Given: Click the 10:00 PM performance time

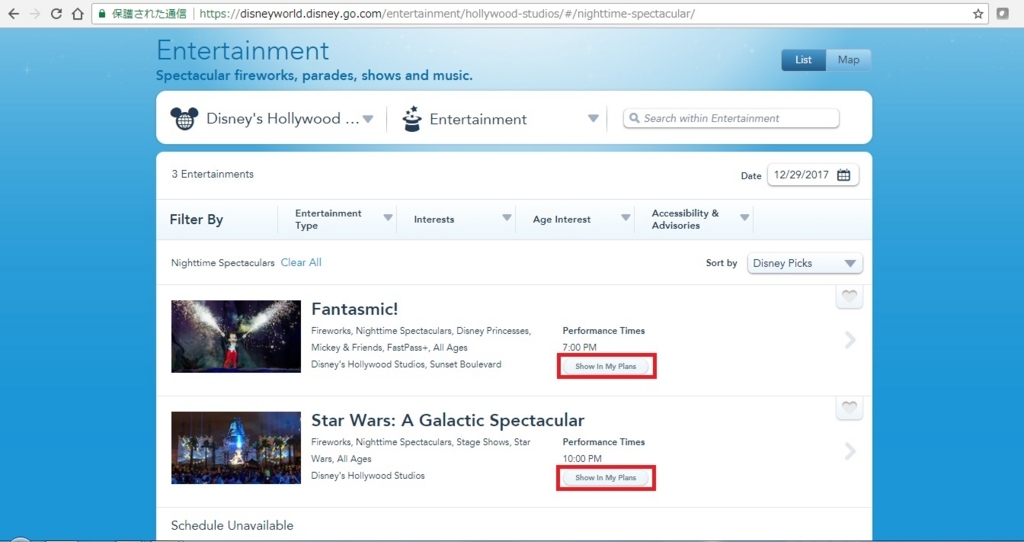Looking at the screenshot, I should [x=583, y=458].
